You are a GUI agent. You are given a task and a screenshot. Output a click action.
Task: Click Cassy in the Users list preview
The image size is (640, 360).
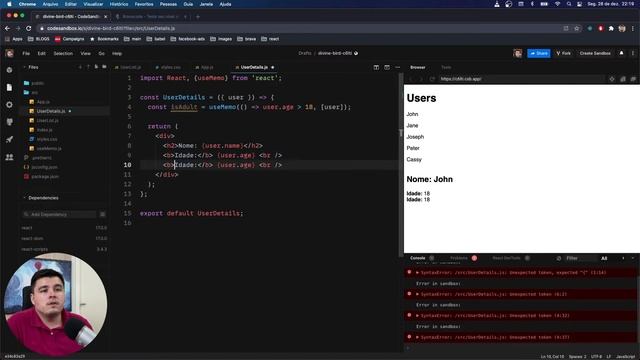click(413, 160)
